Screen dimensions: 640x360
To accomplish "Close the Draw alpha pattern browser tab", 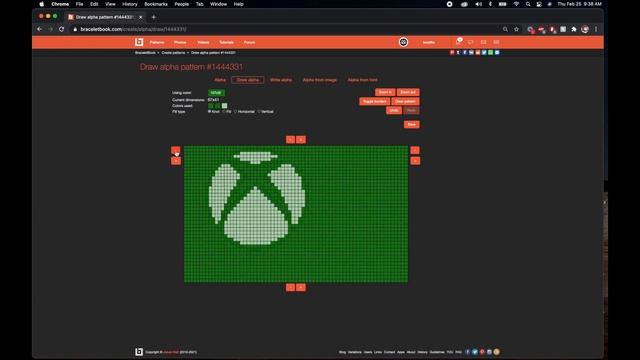I will coord(140,17).
